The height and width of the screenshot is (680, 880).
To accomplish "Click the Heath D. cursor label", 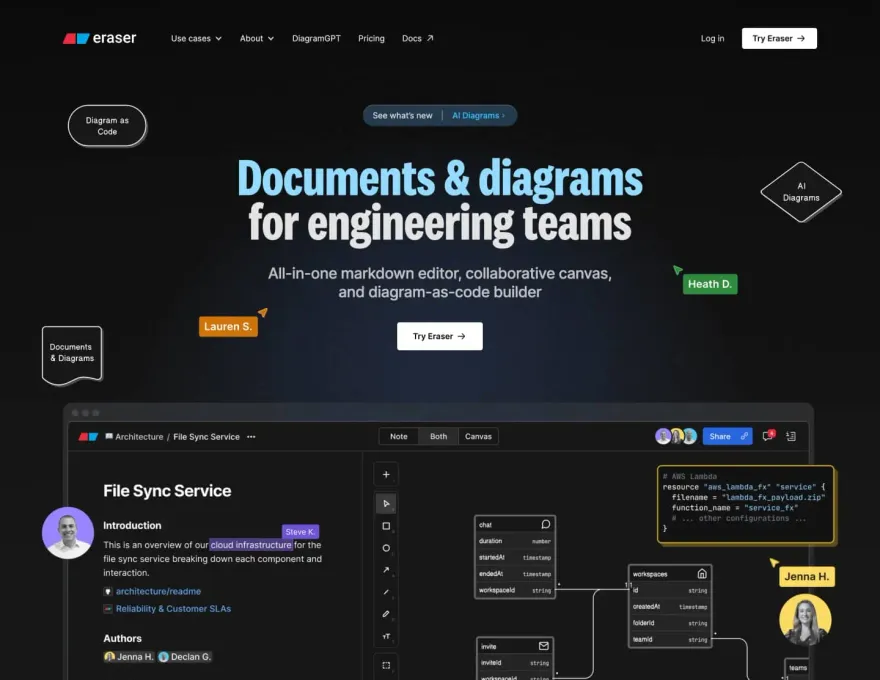I will [710, 284].
